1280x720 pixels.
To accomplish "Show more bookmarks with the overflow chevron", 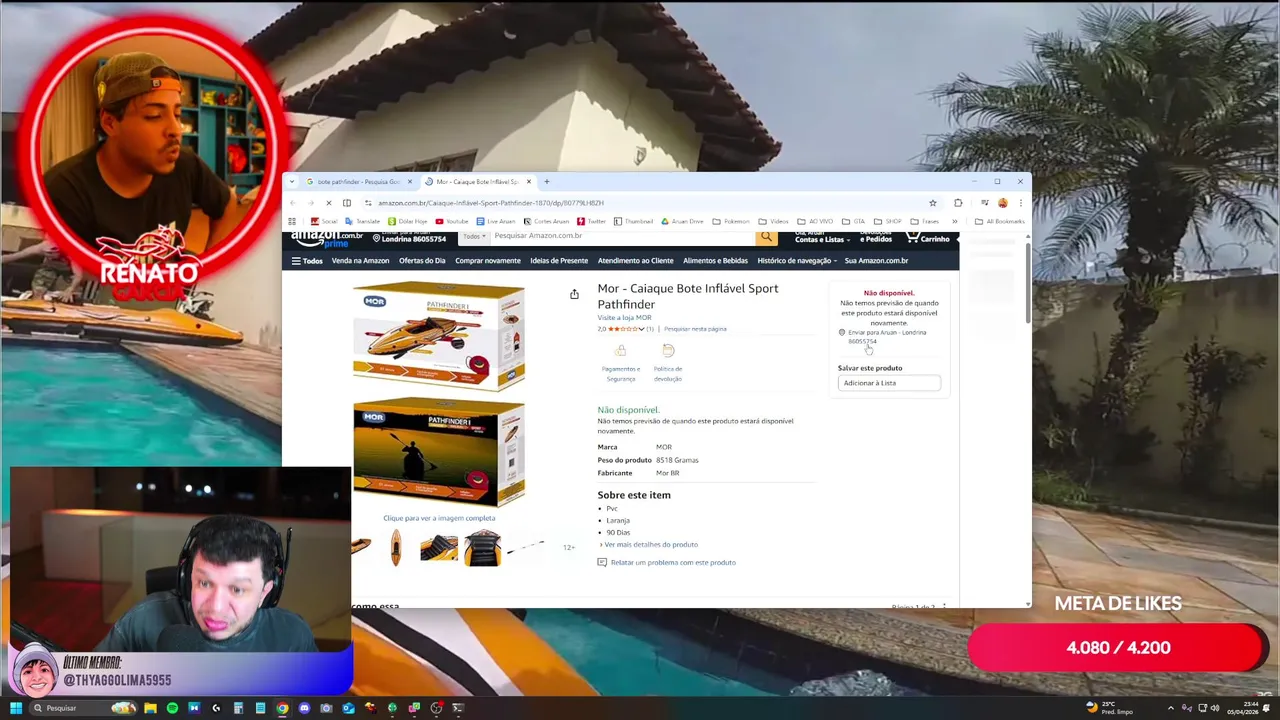I will [955, 221].
